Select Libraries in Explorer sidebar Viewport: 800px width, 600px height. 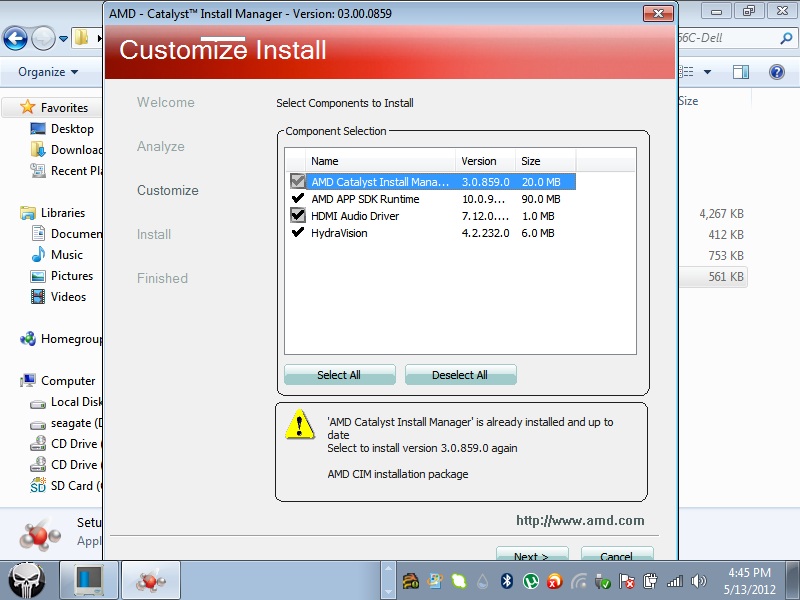[x=52, y=213]
